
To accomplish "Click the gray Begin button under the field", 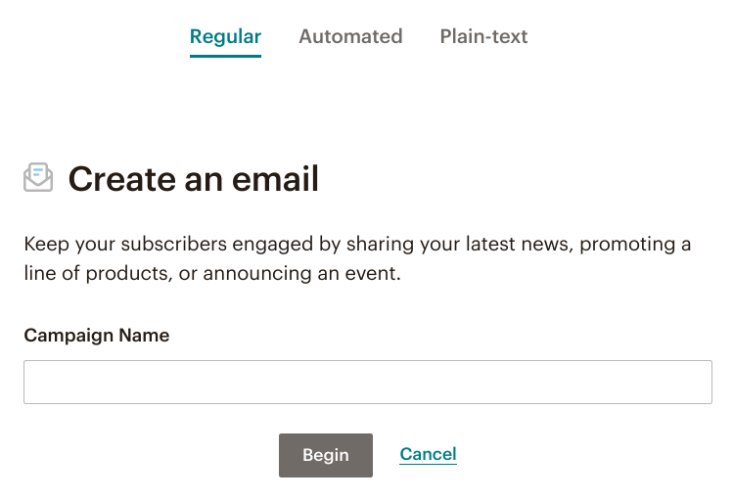I will (x=326, y=455).
